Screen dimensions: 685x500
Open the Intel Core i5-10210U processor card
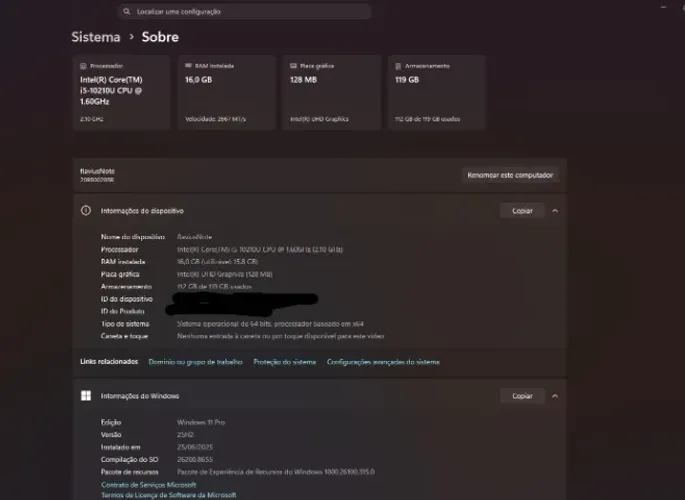pos(121,93)
